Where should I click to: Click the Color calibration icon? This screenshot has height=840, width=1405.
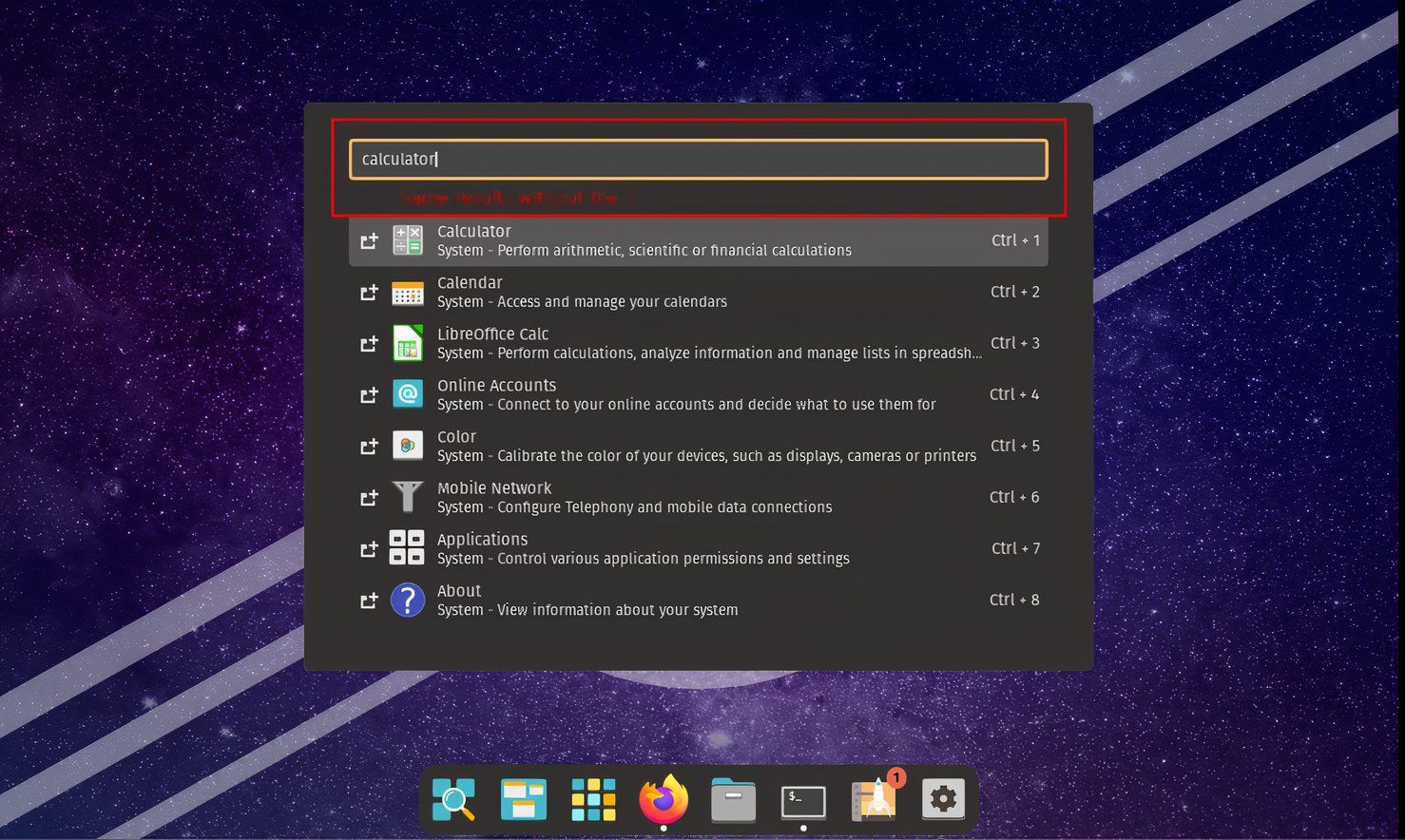[408, 446]
